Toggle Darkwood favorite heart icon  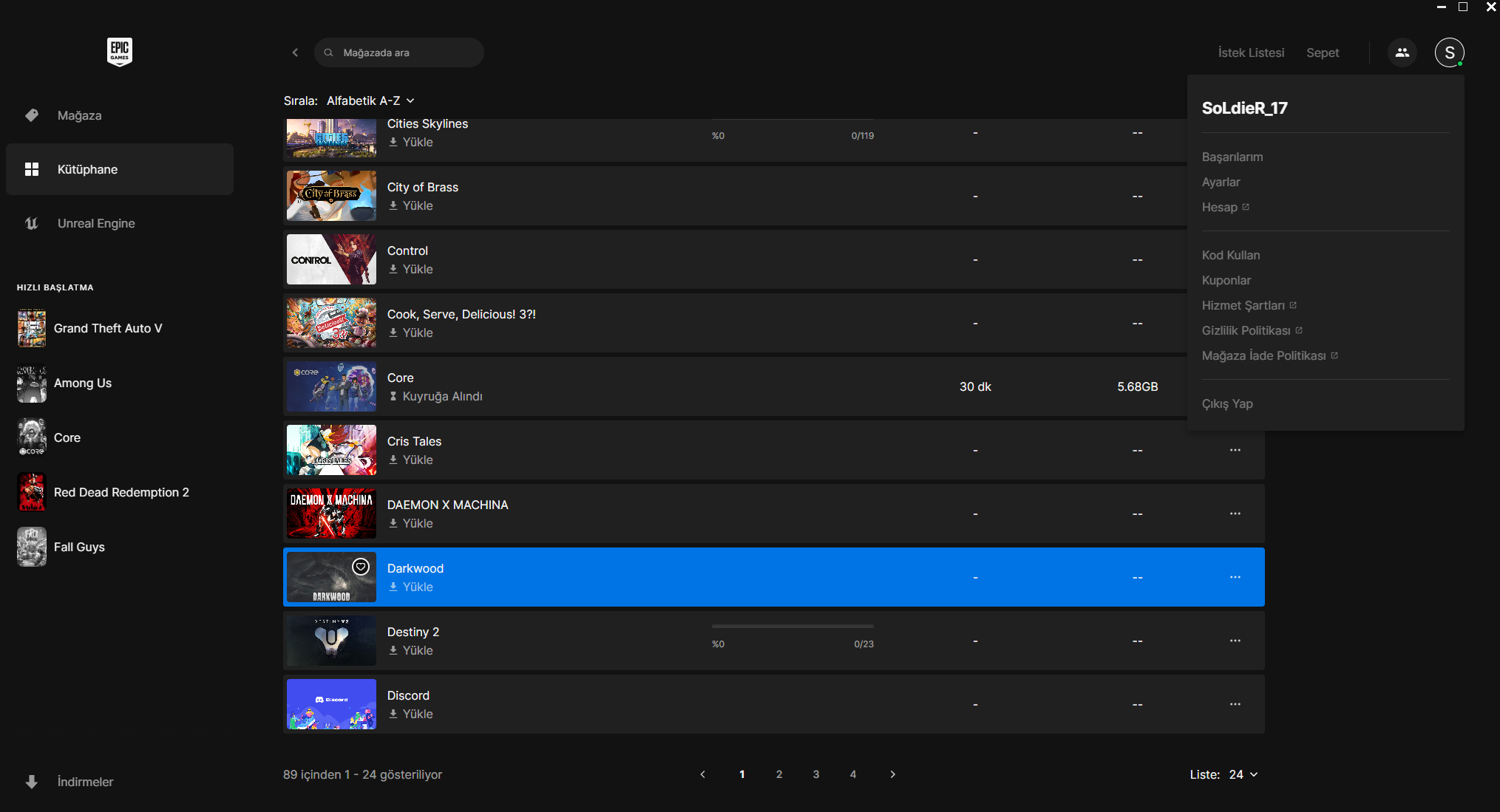361,567
